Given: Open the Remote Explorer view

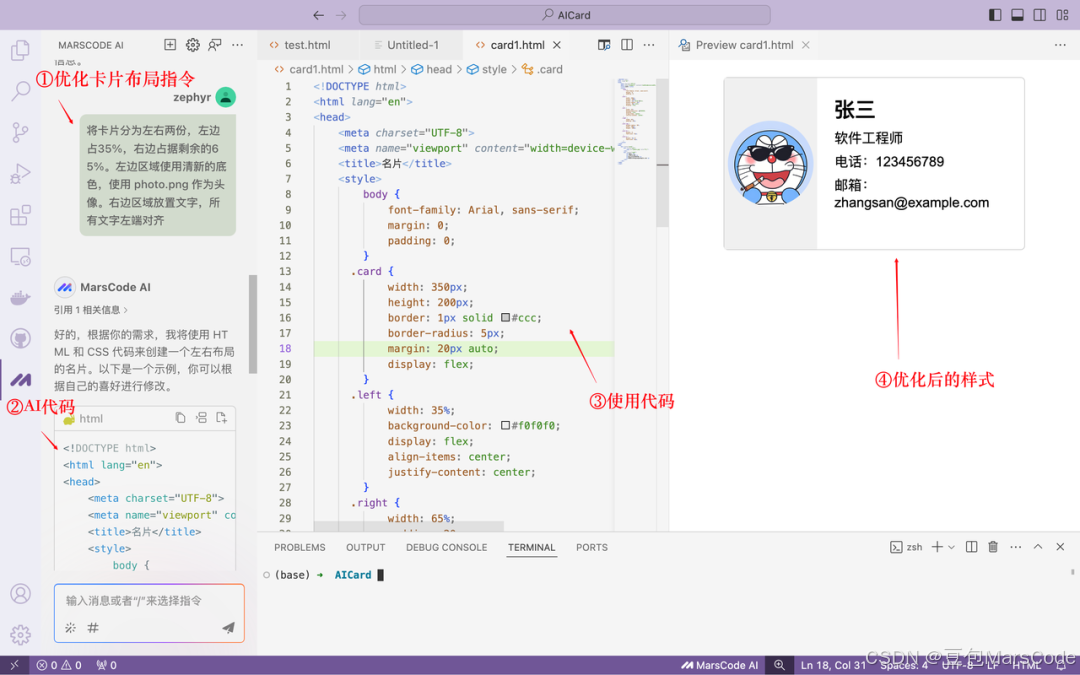Looking at the screenshot, I should [21, 257].
